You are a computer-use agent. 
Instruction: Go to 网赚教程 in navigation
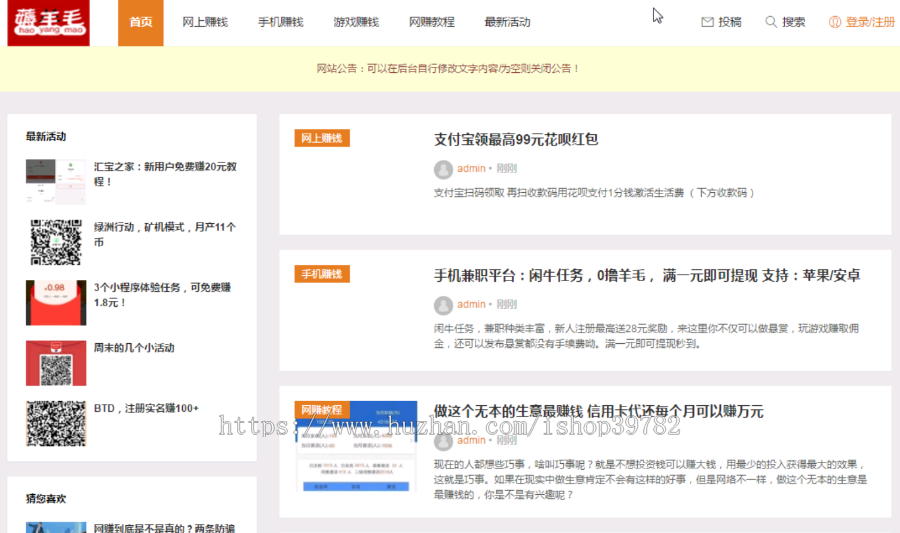[x=431, y=22]
